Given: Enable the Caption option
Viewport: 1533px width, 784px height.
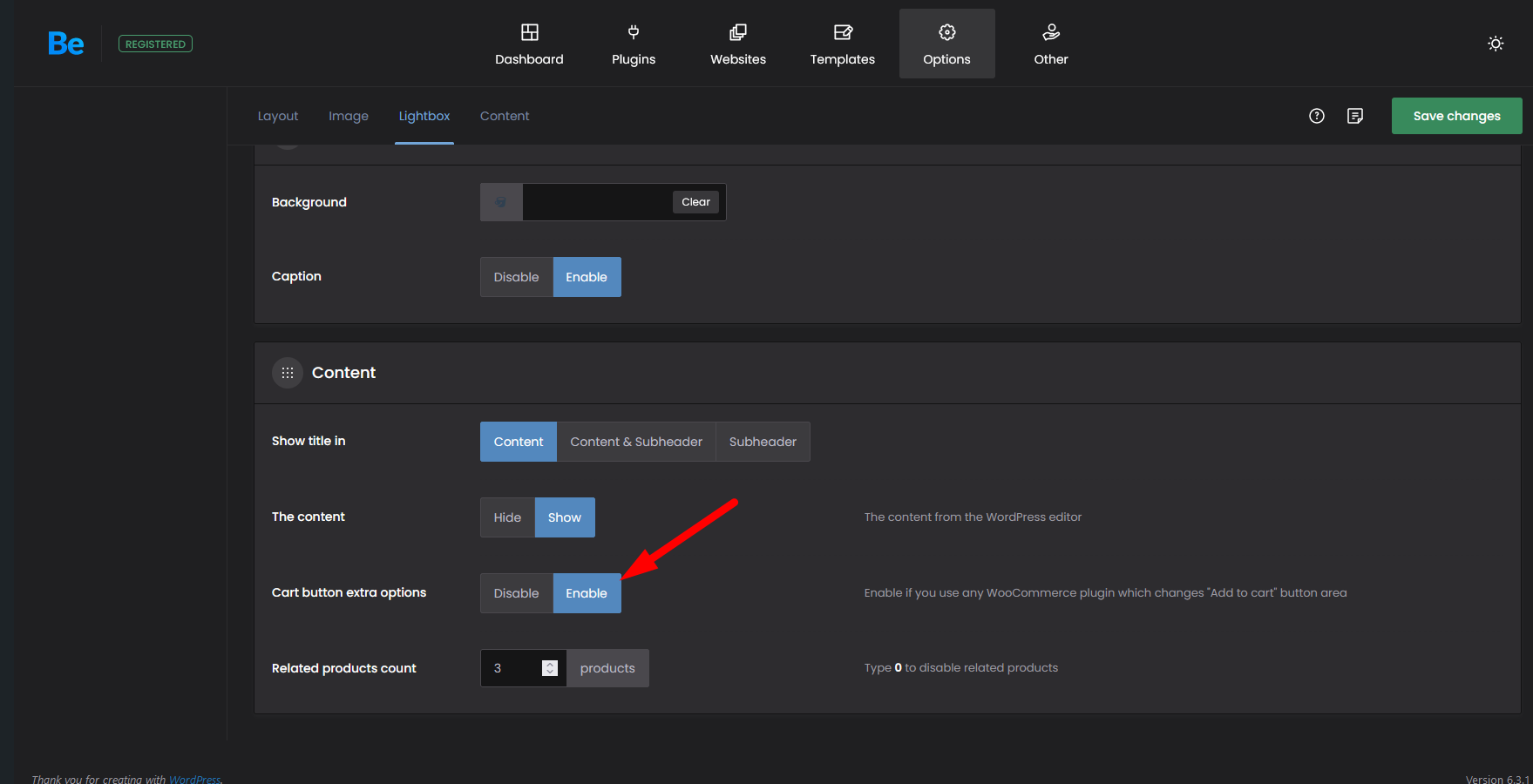Looking at the screenshot, I should [587, 277].
